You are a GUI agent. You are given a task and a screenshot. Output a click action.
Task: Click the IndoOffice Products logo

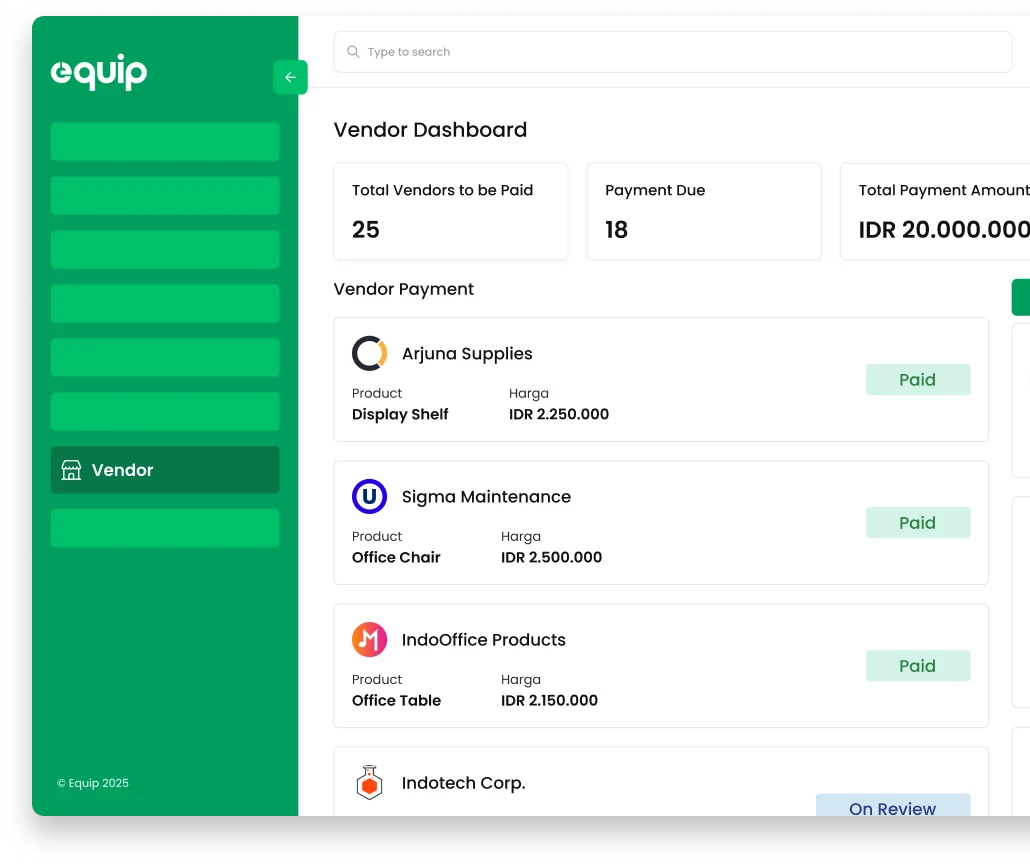point(369,640)
